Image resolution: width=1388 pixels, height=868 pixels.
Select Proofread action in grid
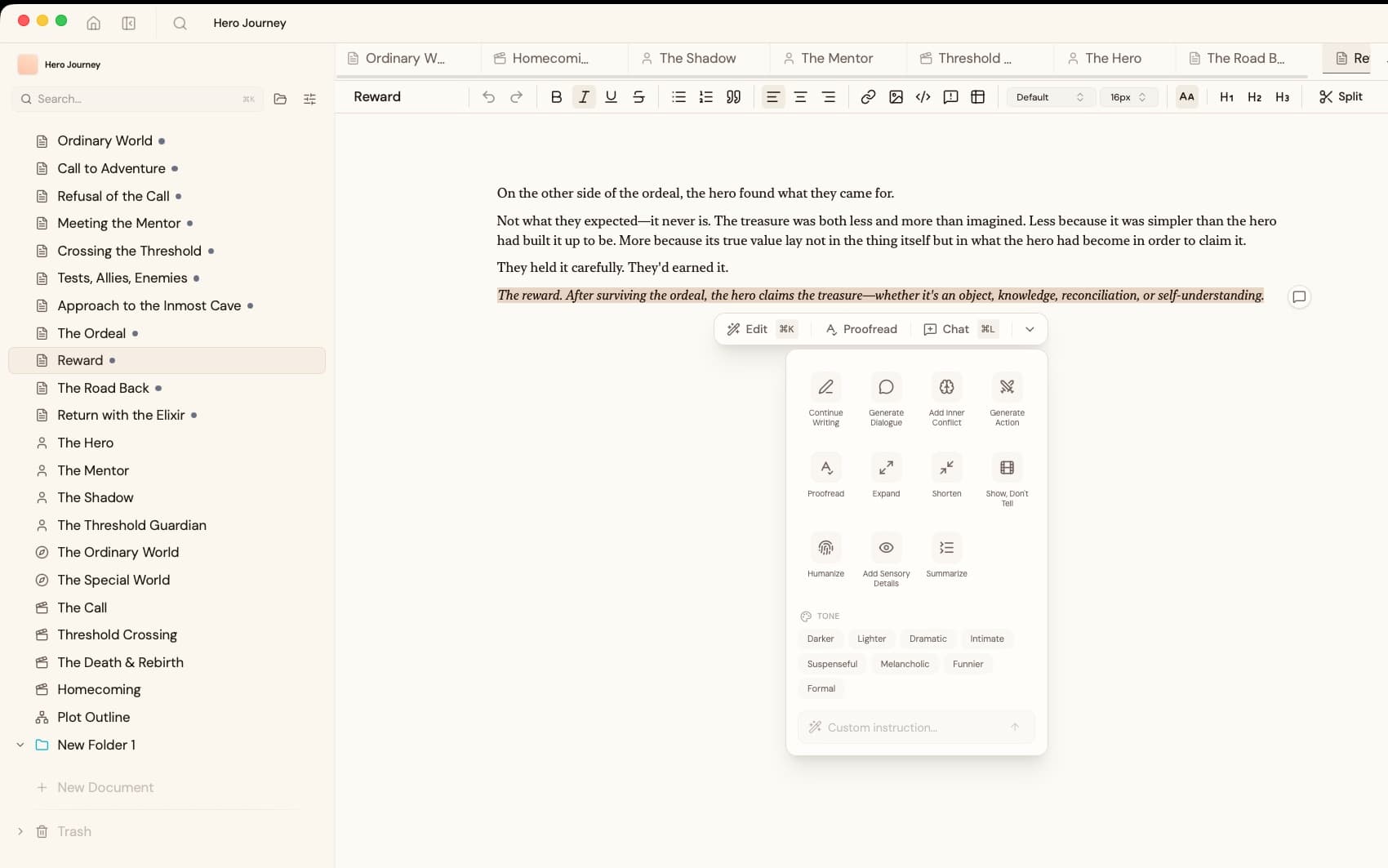pos(825,475)
